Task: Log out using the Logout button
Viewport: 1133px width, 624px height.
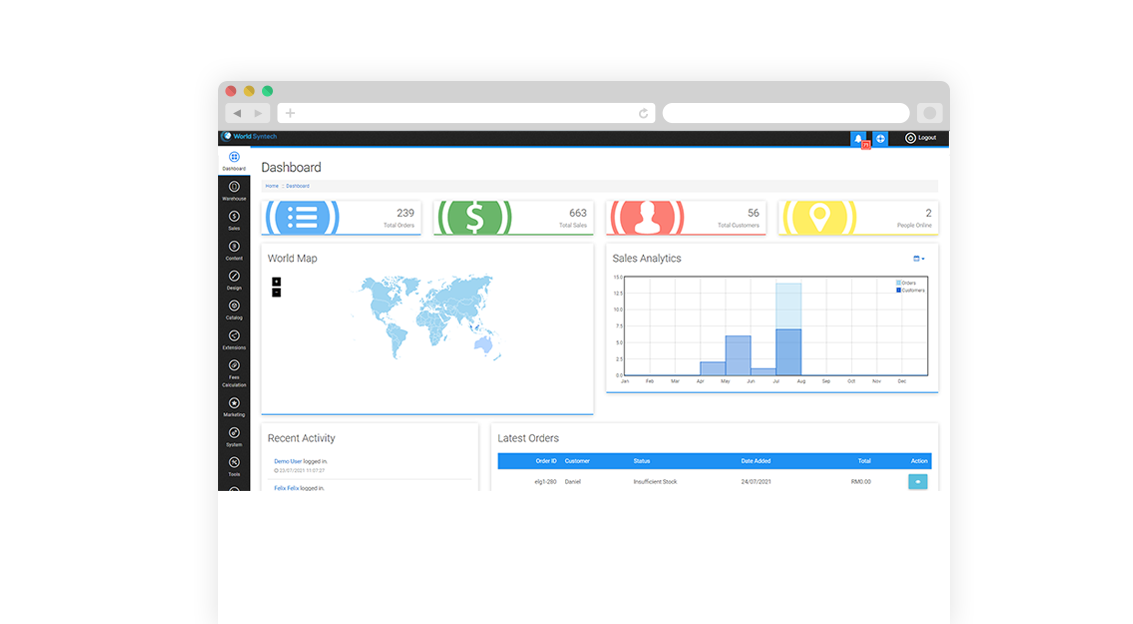Action: coord(921,138)
